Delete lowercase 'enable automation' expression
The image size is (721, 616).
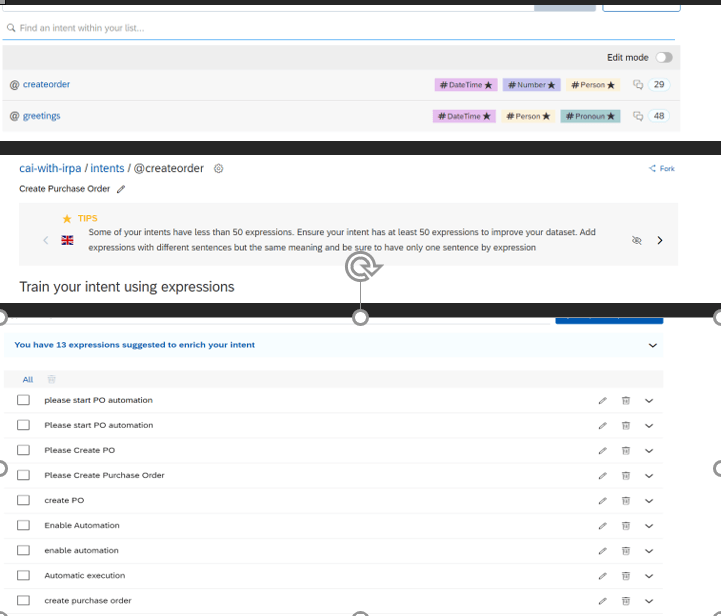click(626, 551)
